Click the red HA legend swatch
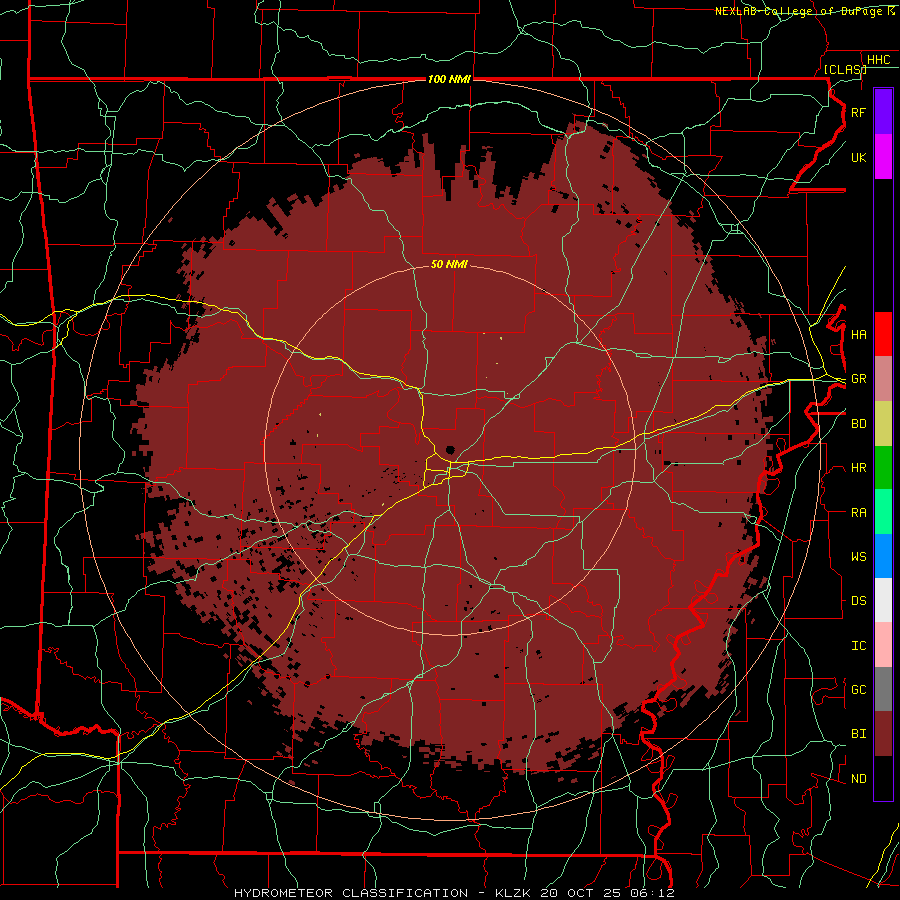Viewport: 900px width, 900px height. point(883,334)
